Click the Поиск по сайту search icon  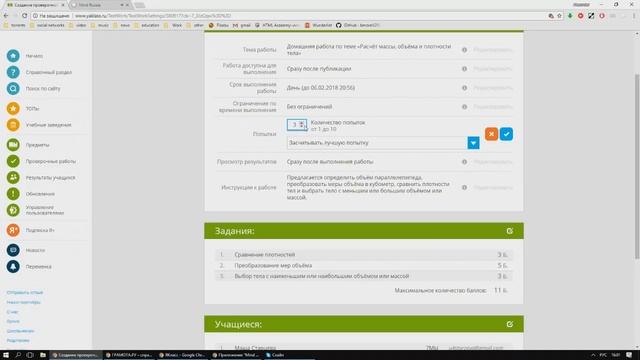tap(13, 89)
